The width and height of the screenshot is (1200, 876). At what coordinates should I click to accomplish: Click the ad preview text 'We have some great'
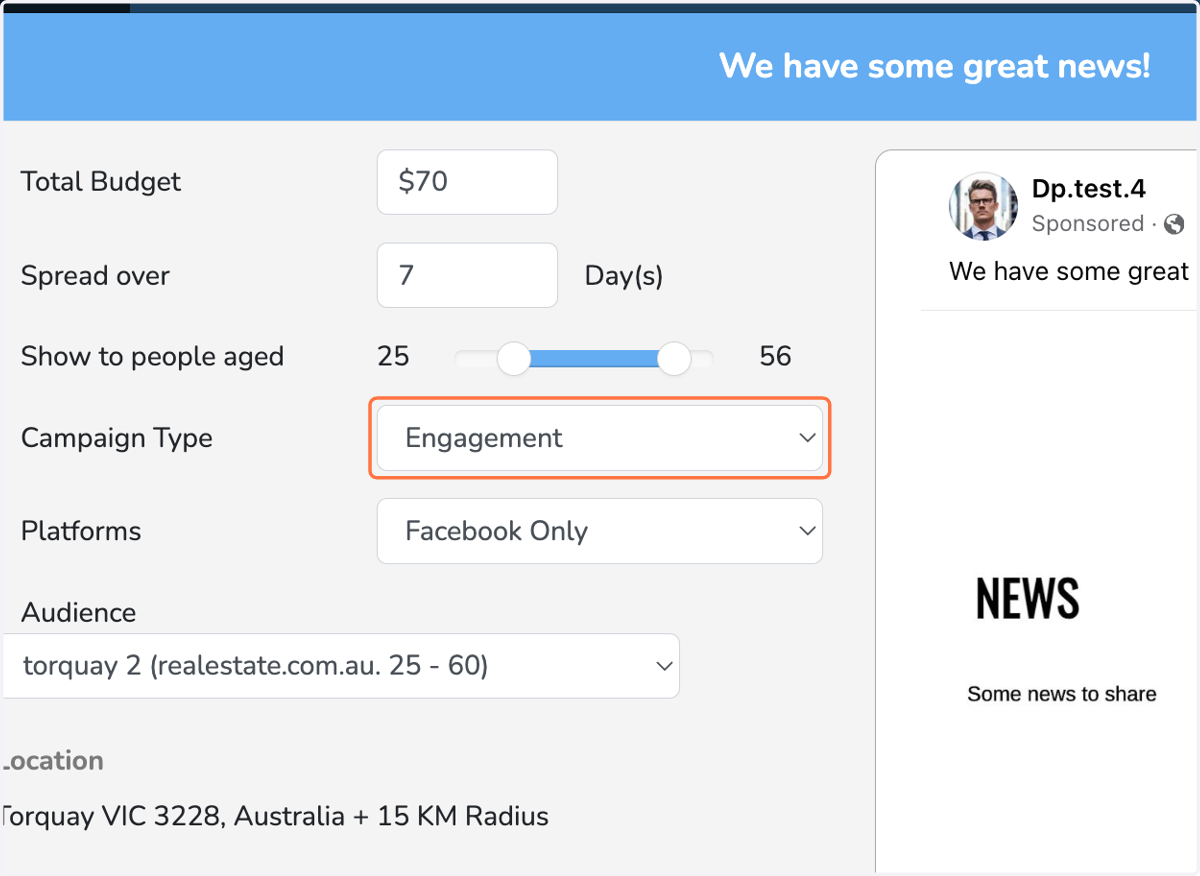click(x=1069, y=272)
